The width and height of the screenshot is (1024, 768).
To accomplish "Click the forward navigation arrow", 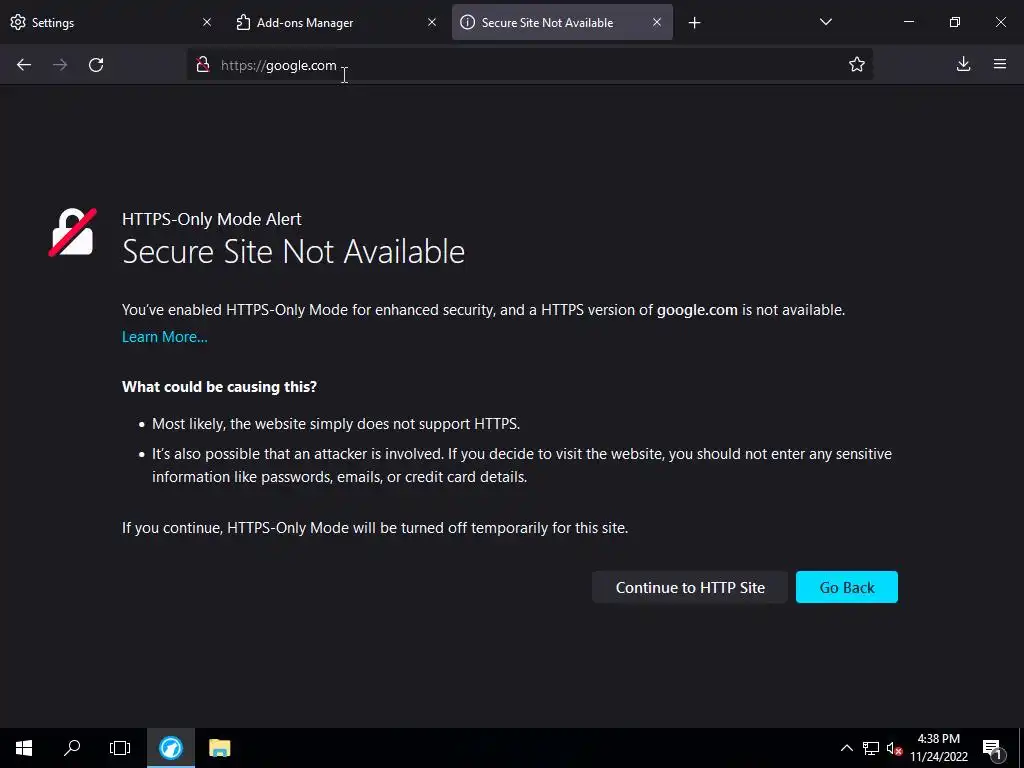I will tap(60, 65).
